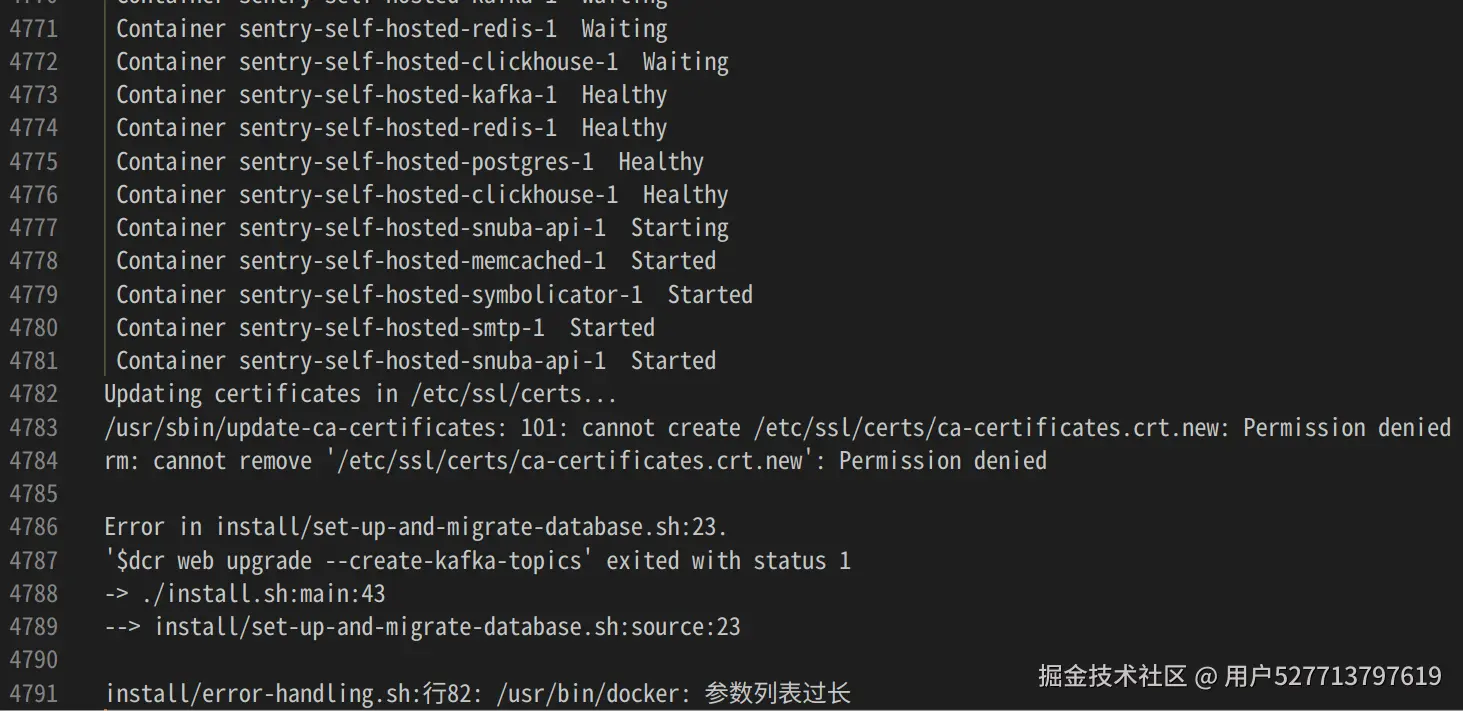Image resolution: width=1463 pixels, height=711 pixels.
Task: Click the 'sentry-self-hosted-smtp-1 Started' line
Action: pyautogui.click(x=385, y=328)
